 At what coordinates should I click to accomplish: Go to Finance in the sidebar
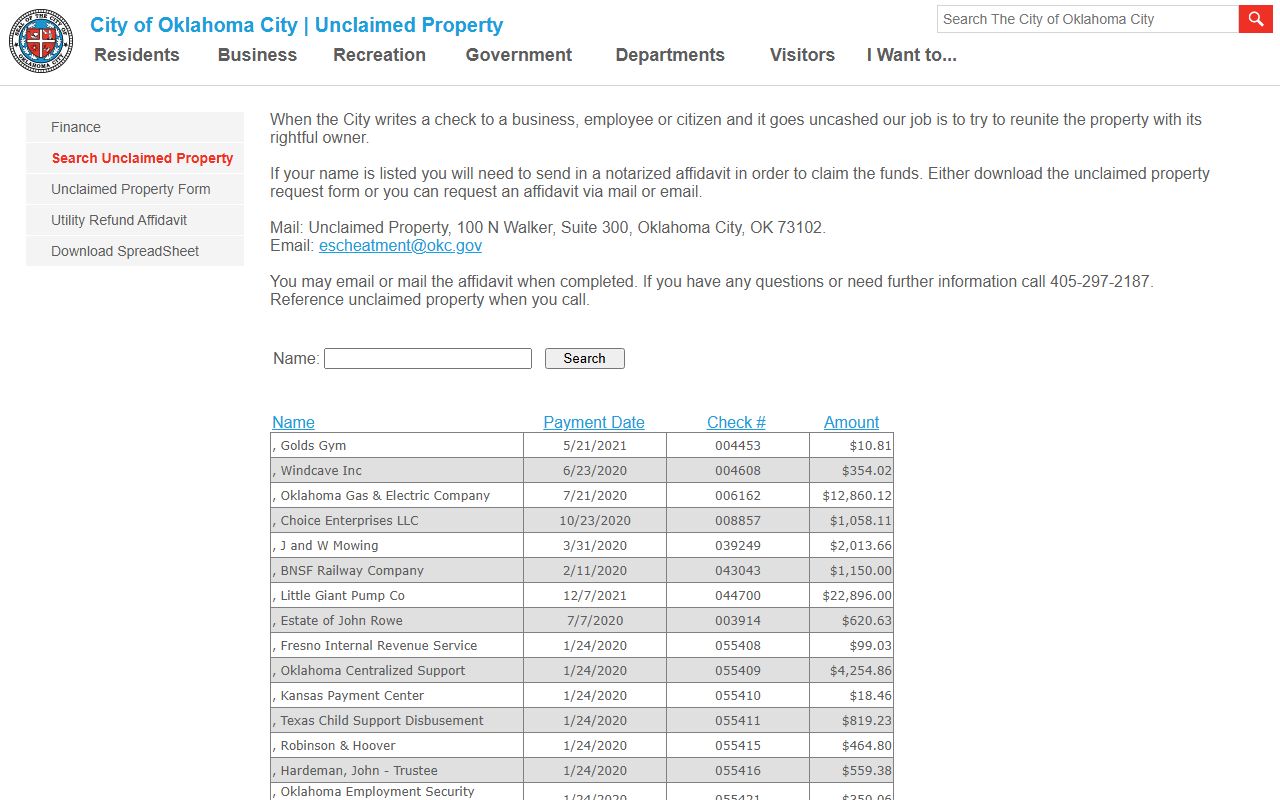[135, 127]
